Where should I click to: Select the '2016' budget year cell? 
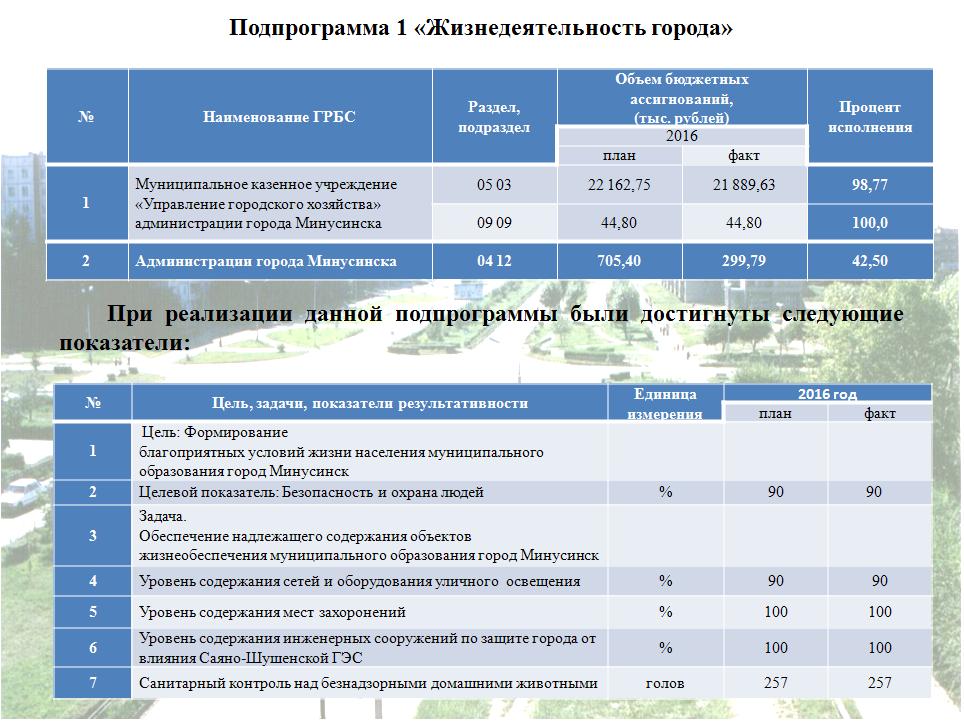pyautogui.click(x=682, y=136)
